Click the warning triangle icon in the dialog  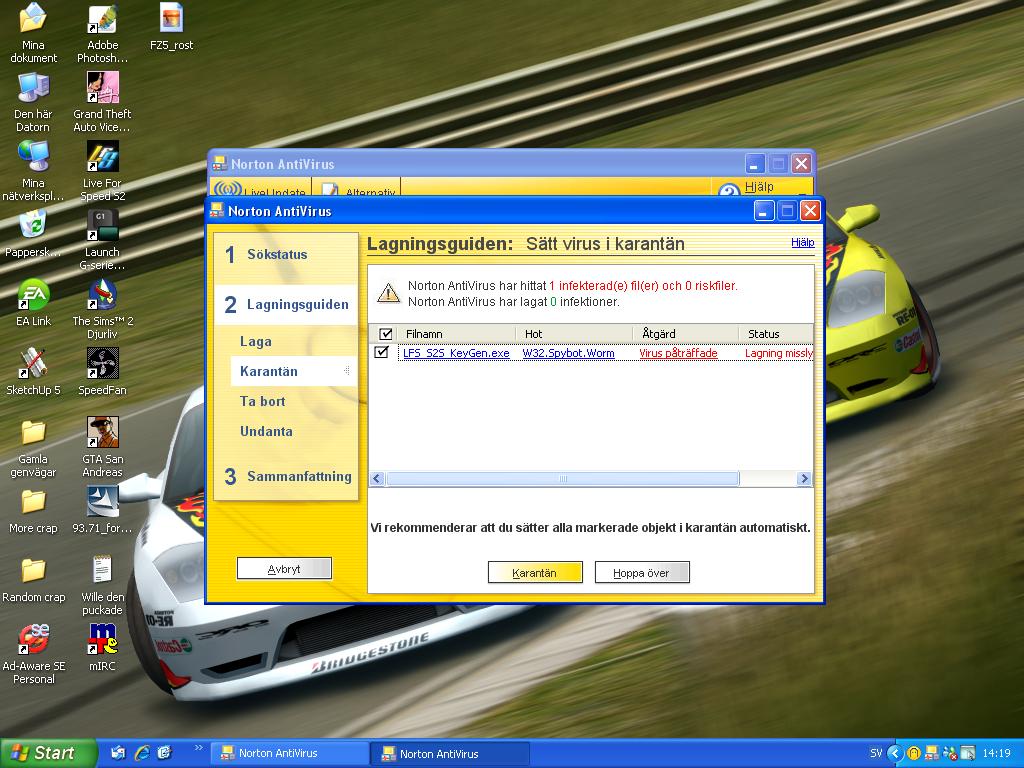(389, 293)
